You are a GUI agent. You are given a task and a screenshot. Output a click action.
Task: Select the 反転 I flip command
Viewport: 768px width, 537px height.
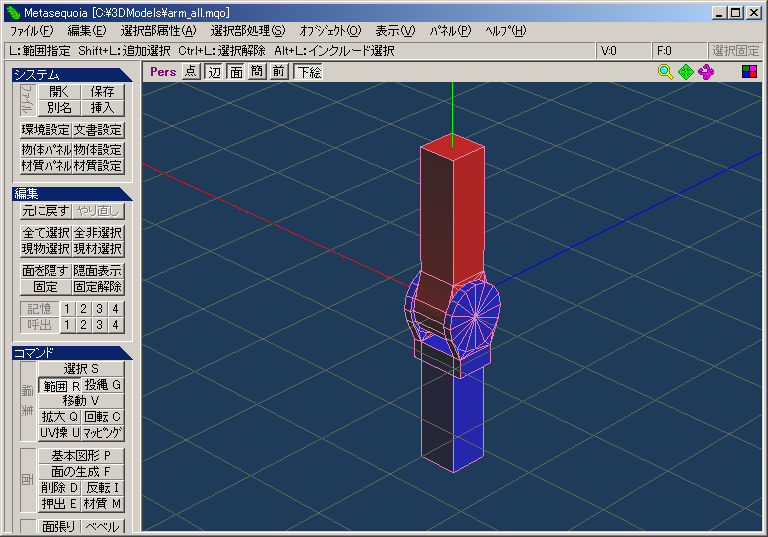102,488
